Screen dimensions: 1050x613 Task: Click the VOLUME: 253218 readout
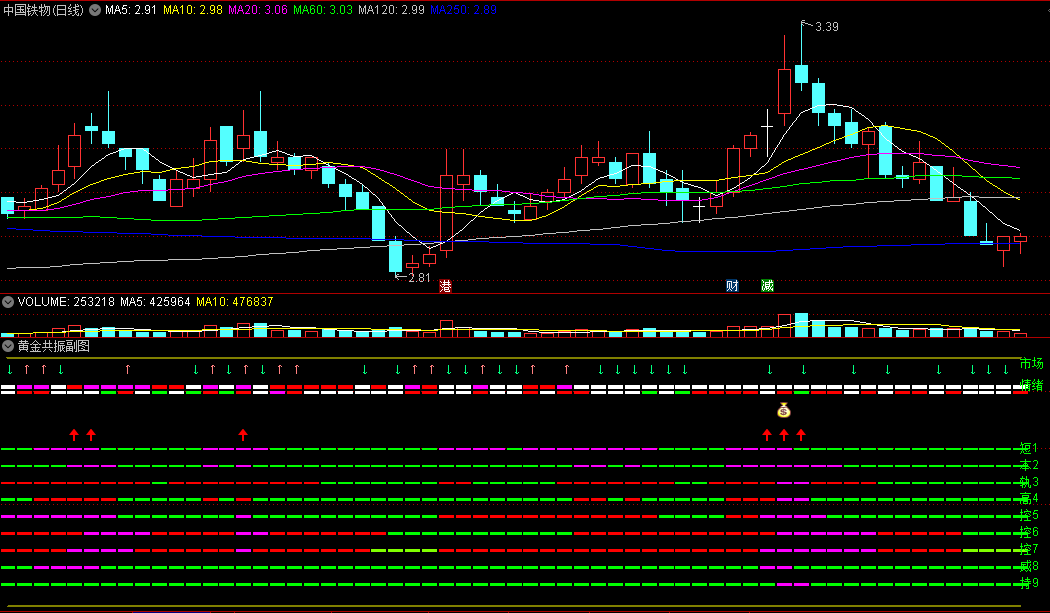tap(66, 302)
